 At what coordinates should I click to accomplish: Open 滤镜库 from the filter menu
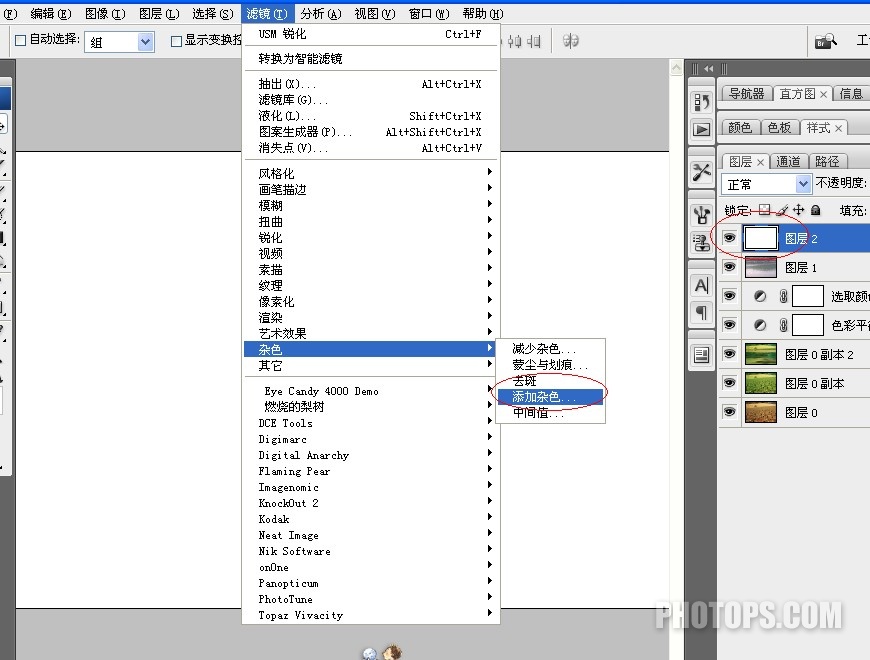click(371, 100)
